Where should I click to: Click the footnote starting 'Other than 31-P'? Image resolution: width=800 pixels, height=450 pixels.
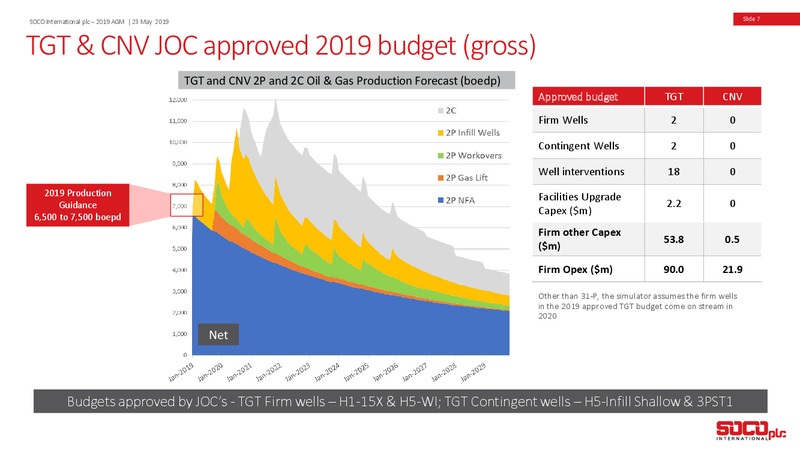638,306
